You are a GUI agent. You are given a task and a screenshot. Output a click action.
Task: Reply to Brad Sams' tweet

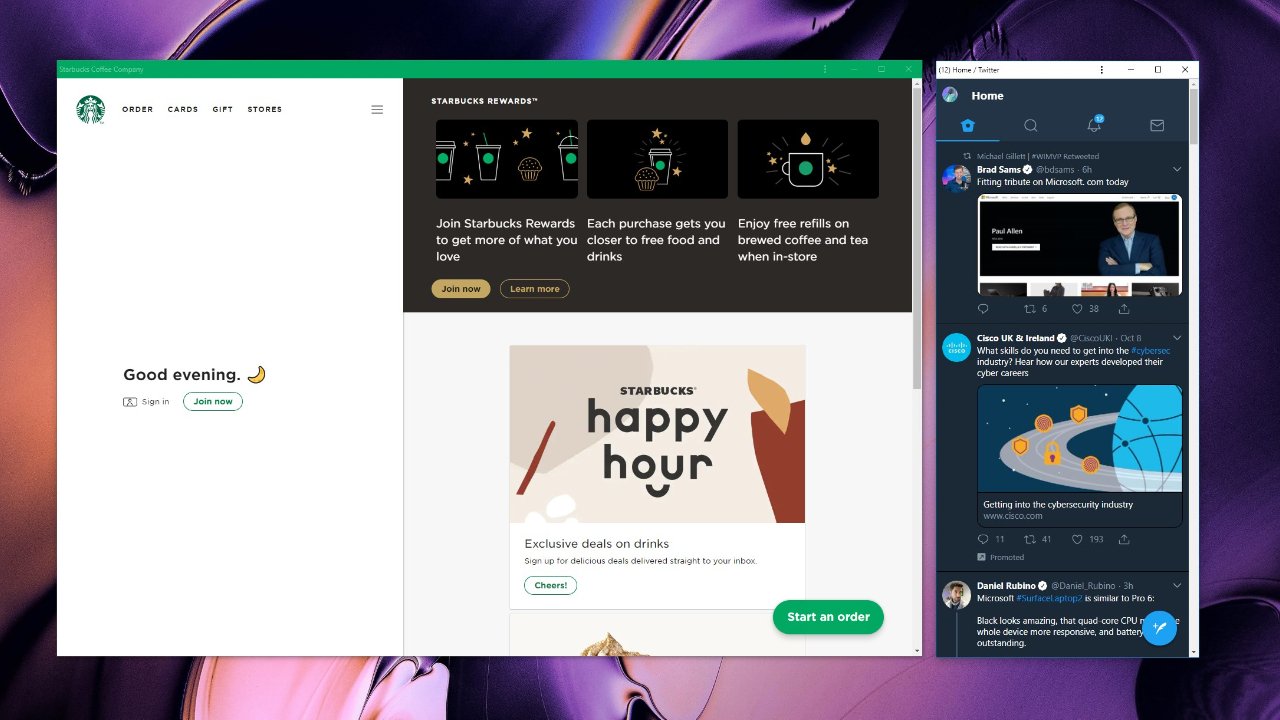pos(983,309)
